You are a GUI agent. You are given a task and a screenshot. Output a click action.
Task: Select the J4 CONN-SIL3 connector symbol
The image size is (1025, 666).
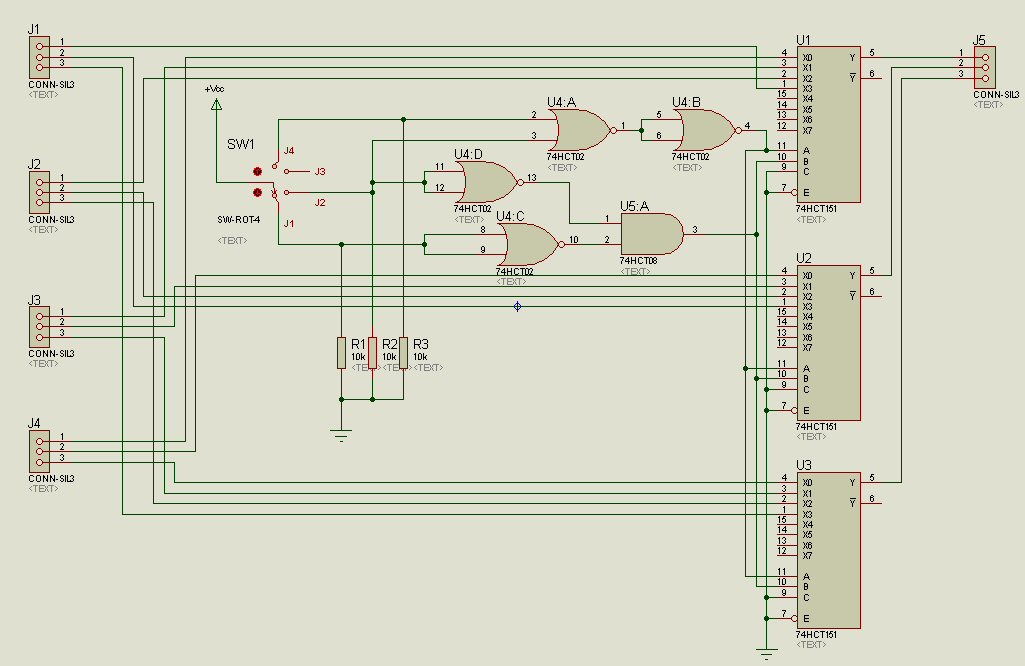tap(39, 452)
